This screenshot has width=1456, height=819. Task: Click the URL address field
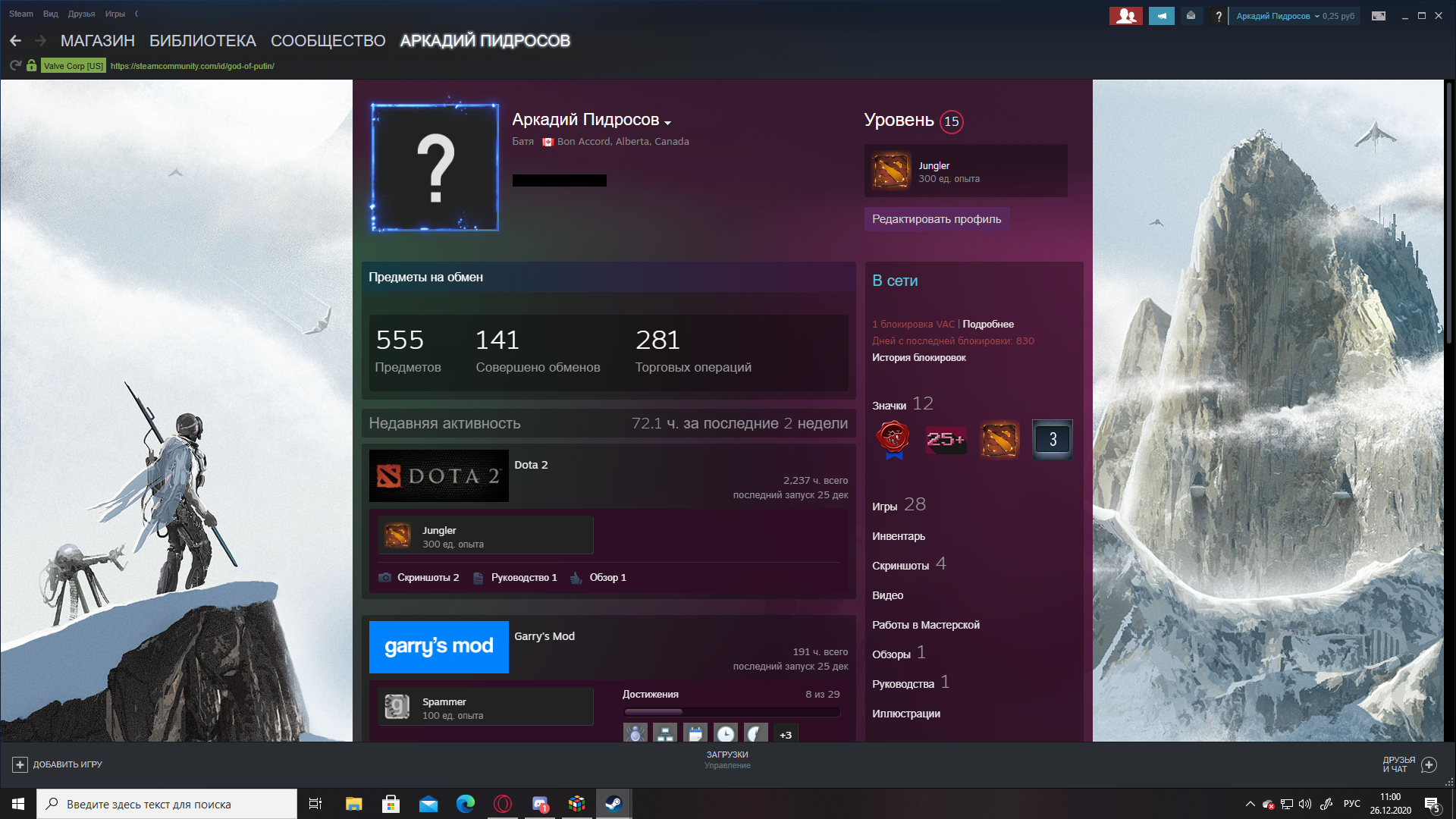coord(193,66)
